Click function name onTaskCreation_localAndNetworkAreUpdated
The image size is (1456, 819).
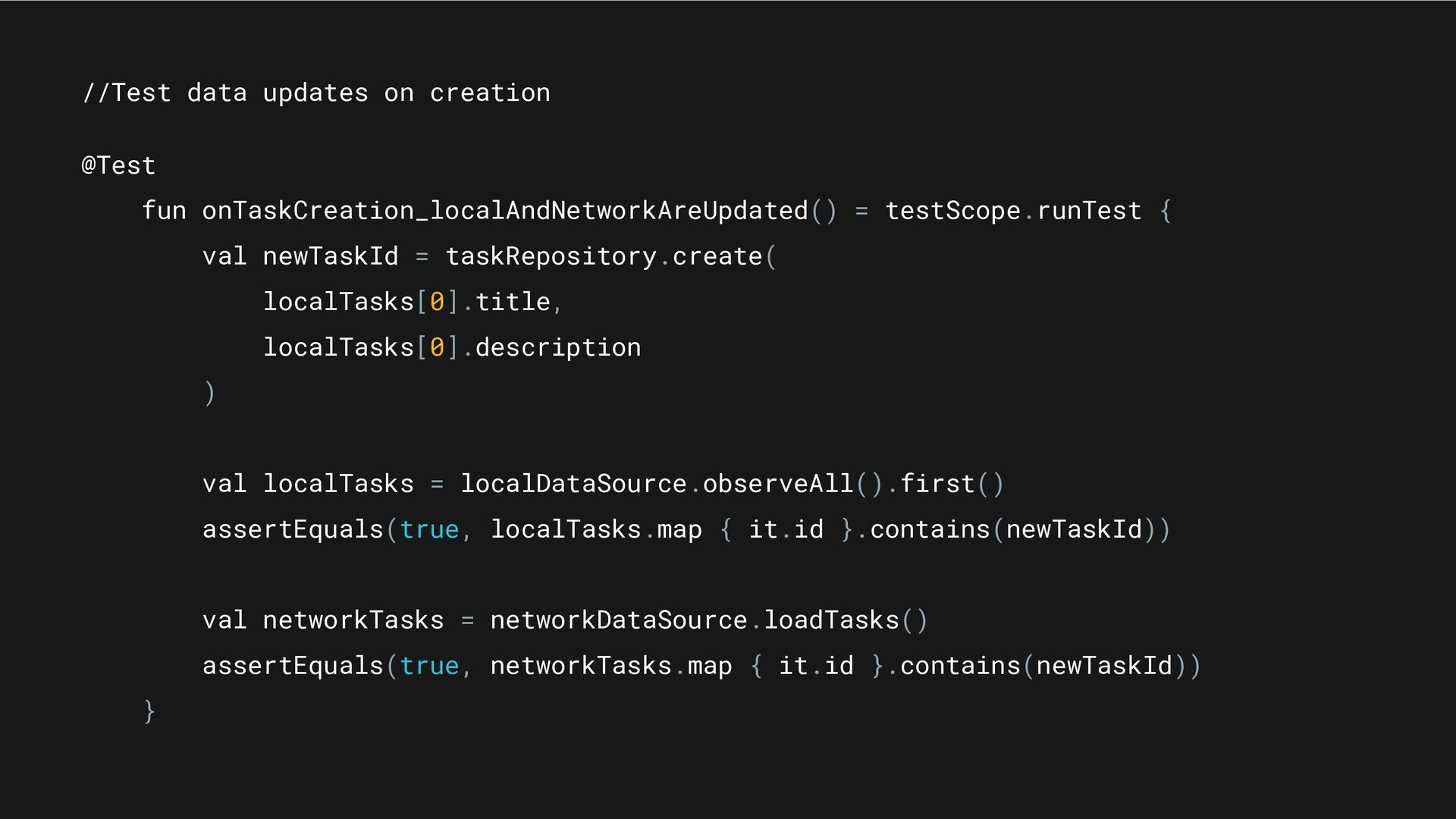[x=505, y=211]
